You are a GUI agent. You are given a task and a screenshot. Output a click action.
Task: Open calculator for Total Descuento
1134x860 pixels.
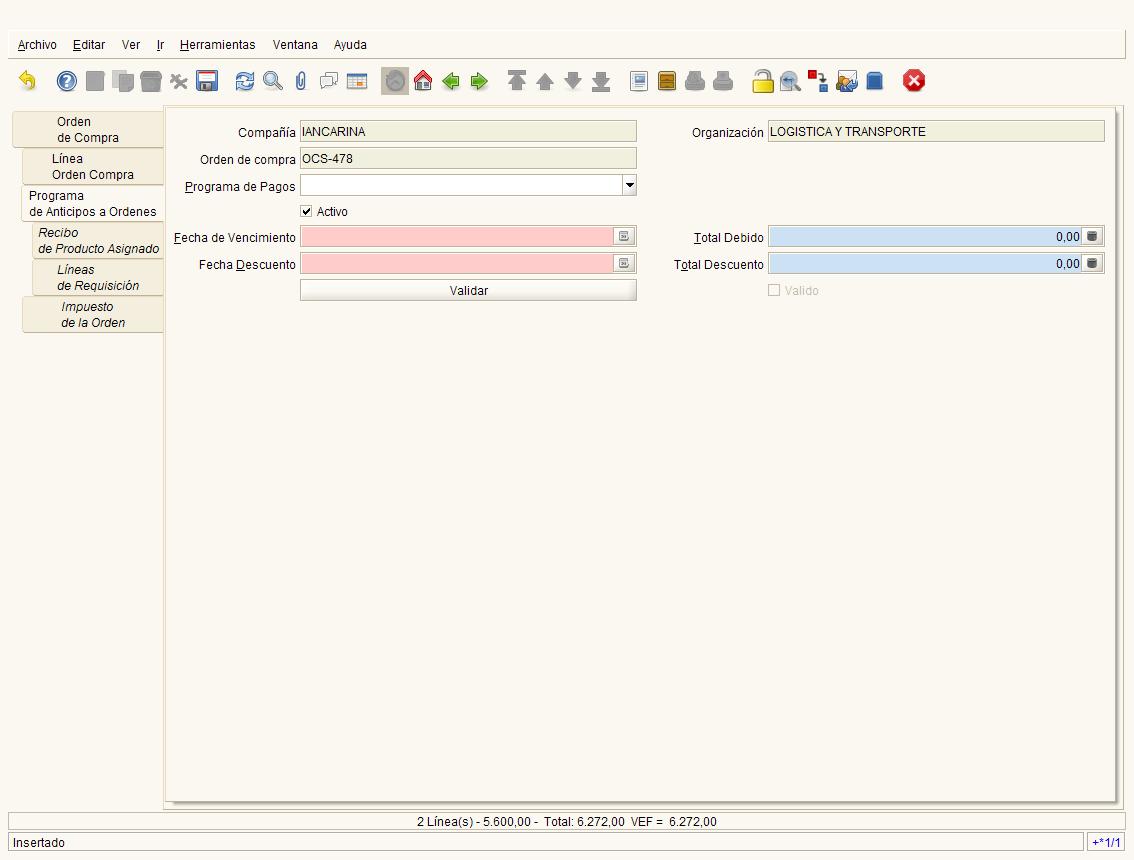click(1092, 263)
